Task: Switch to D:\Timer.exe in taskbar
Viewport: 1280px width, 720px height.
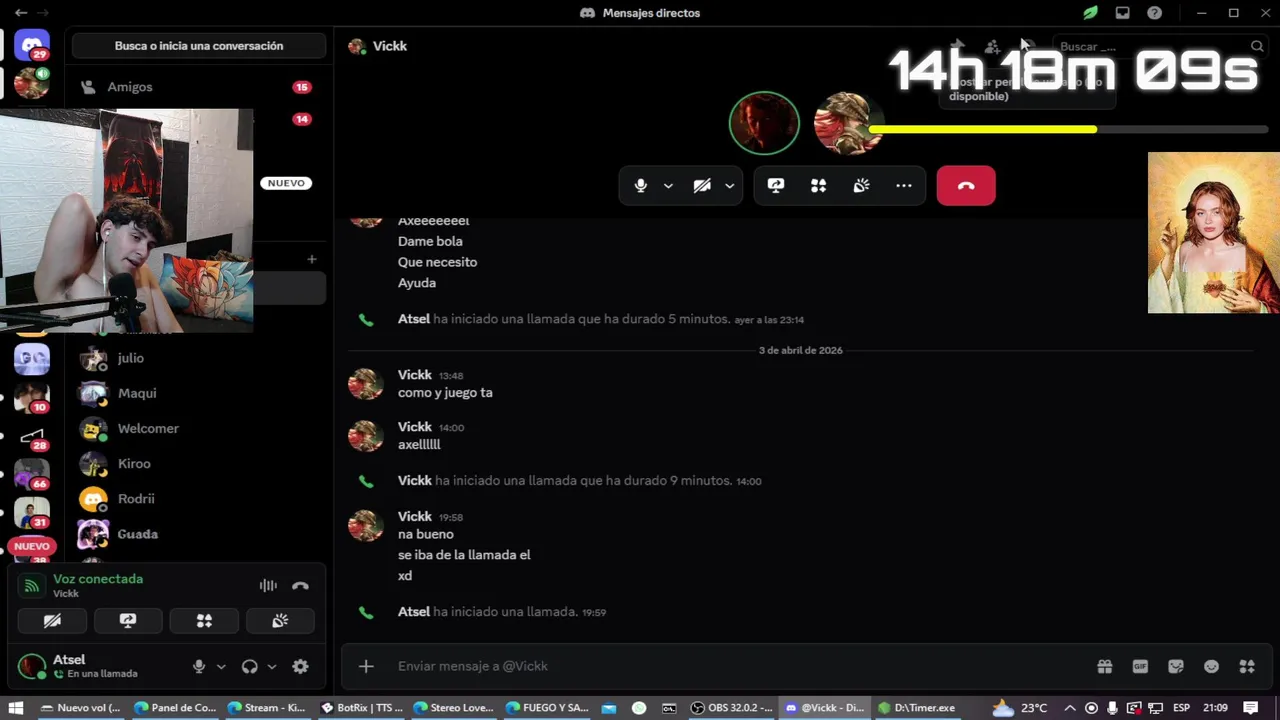Action: [916, 708]
